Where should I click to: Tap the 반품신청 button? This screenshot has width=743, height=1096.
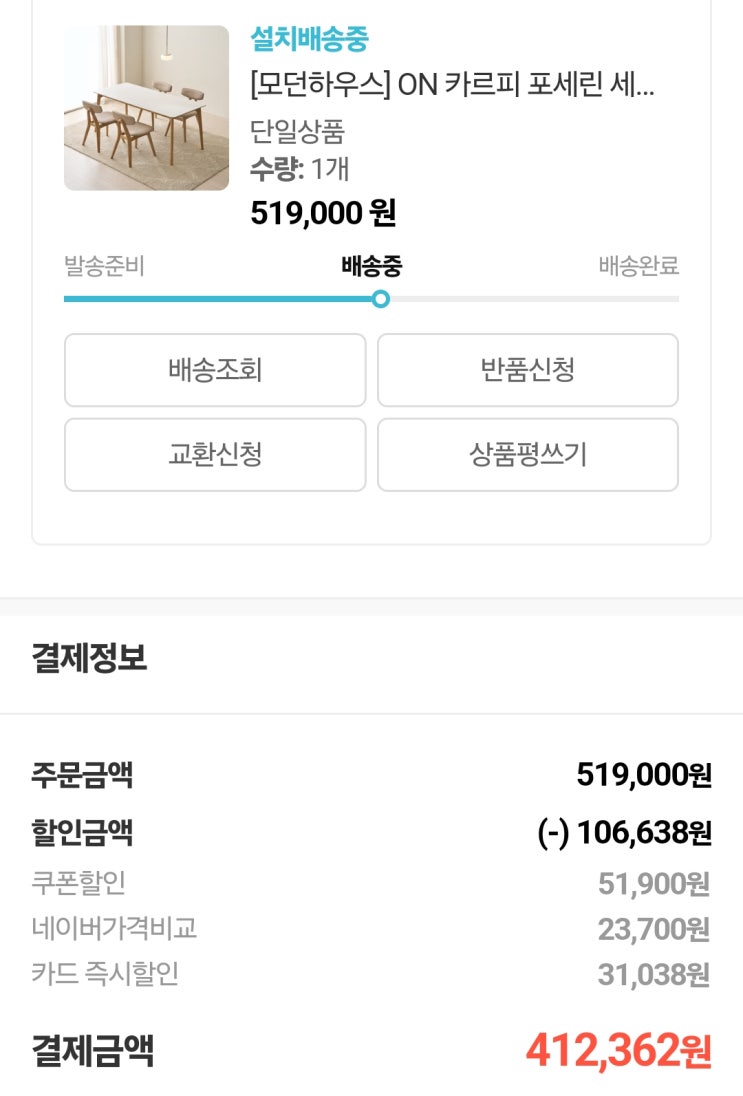(527, 370)
